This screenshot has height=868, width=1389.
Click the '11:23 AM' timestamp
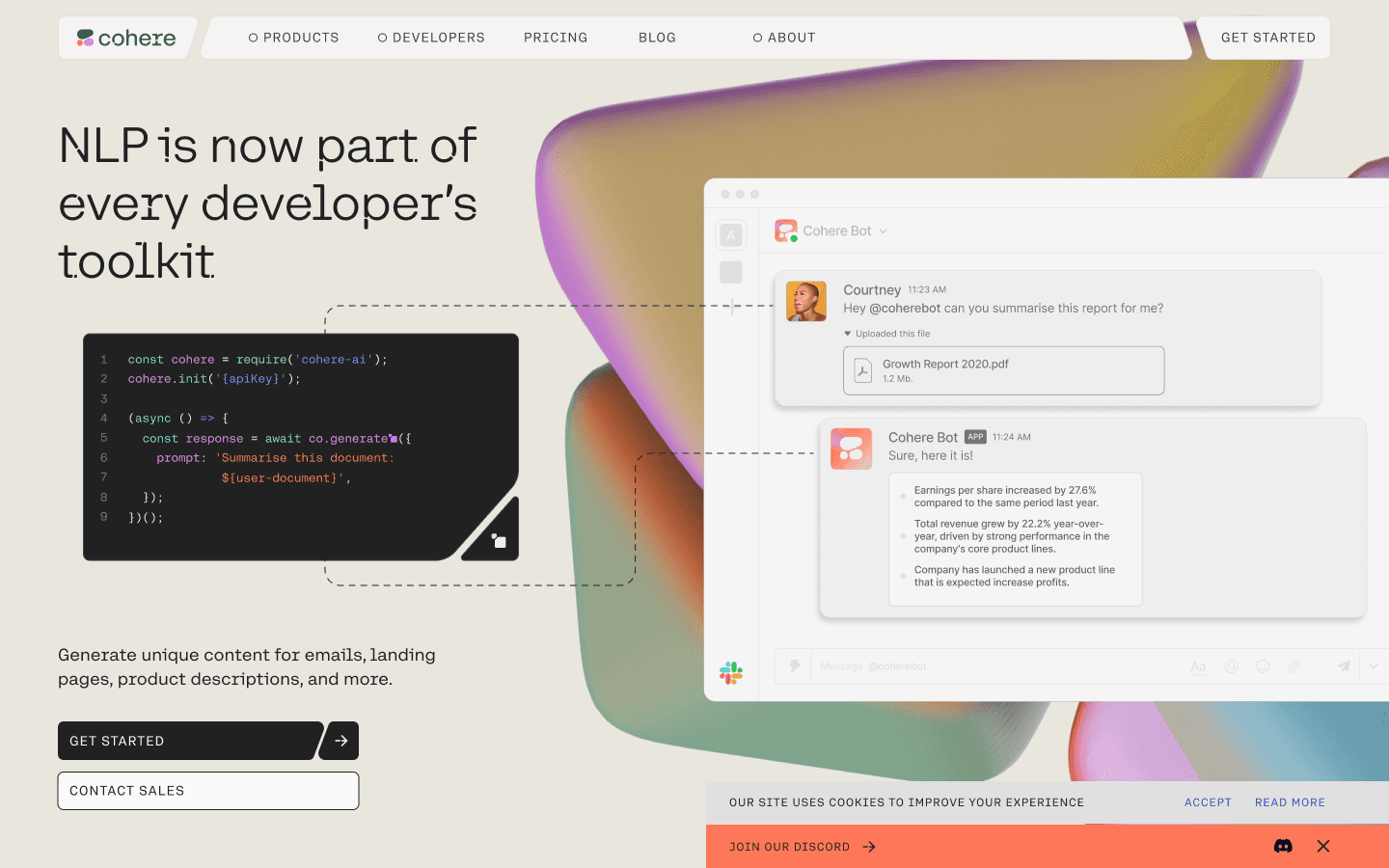tap(927, 290)
